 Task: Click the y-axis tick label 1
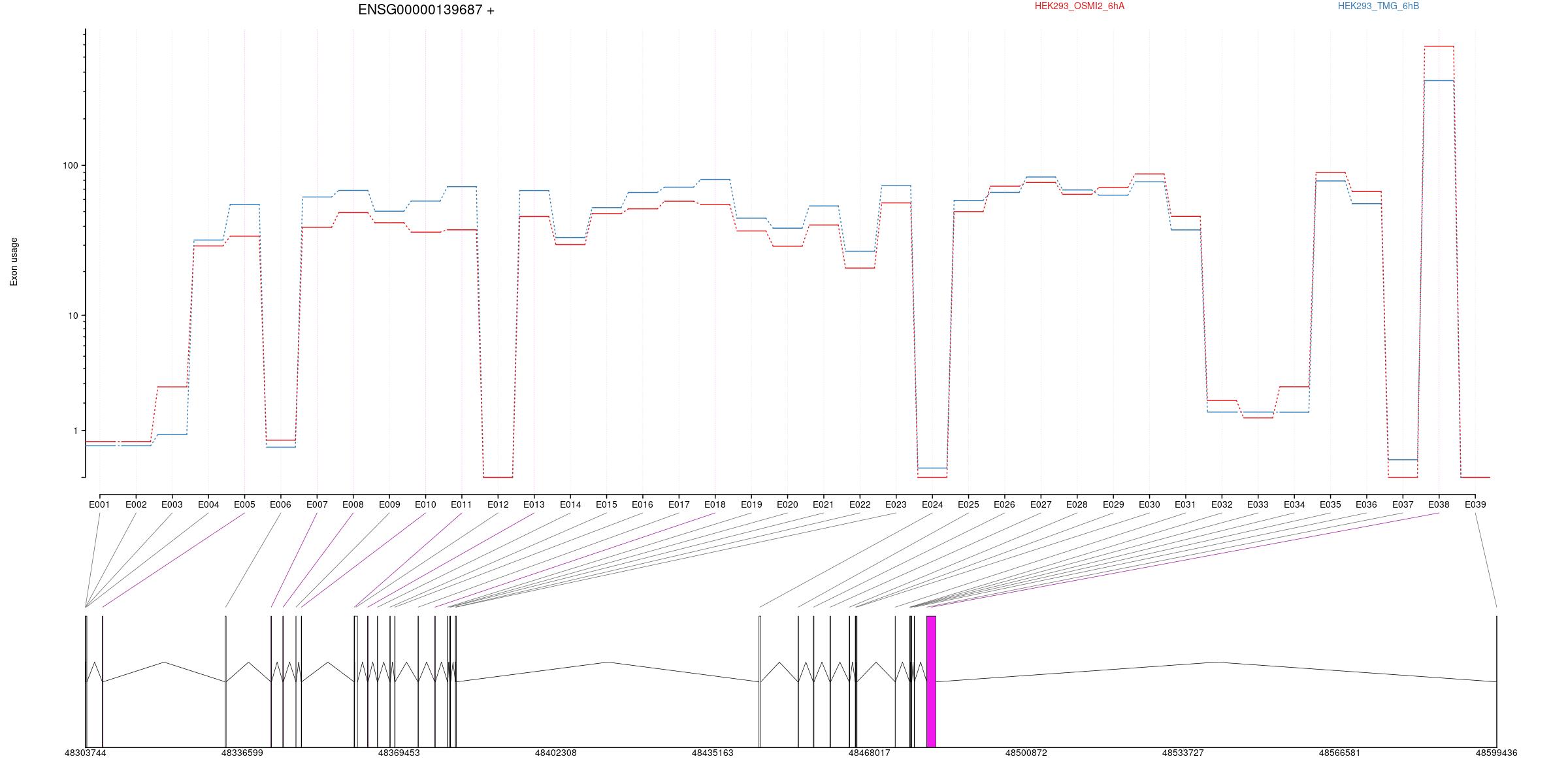pyautogui.click(x=75, y=431)
